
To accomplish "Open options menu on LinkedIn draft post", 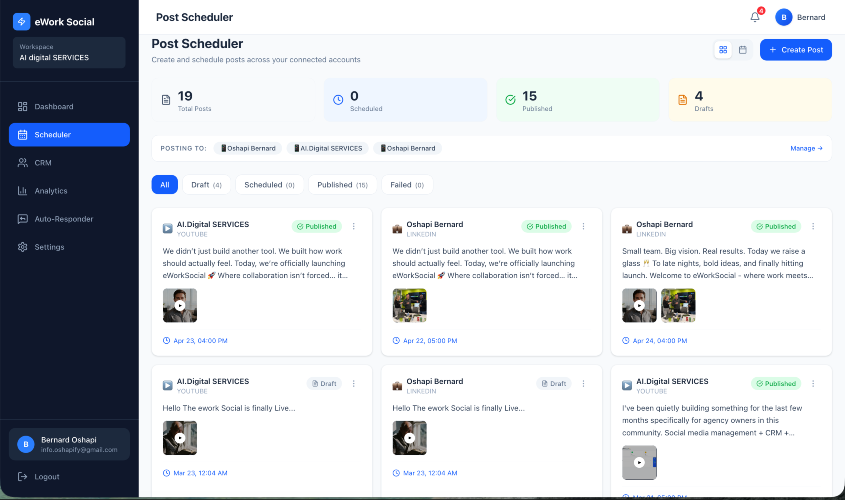I will (583, 384).
